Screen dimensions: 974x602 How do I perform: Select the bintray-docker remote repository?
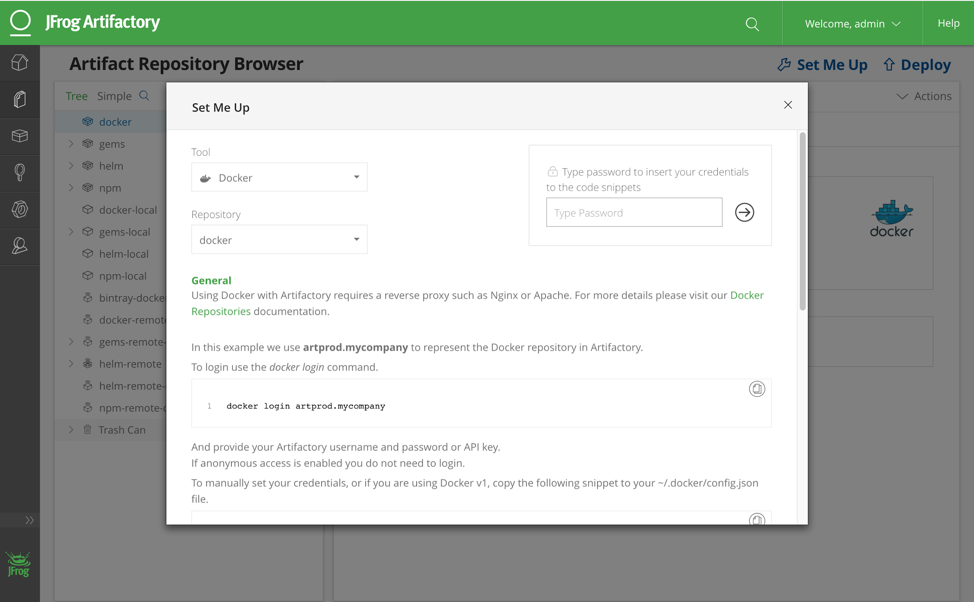[x=132, y=298]
